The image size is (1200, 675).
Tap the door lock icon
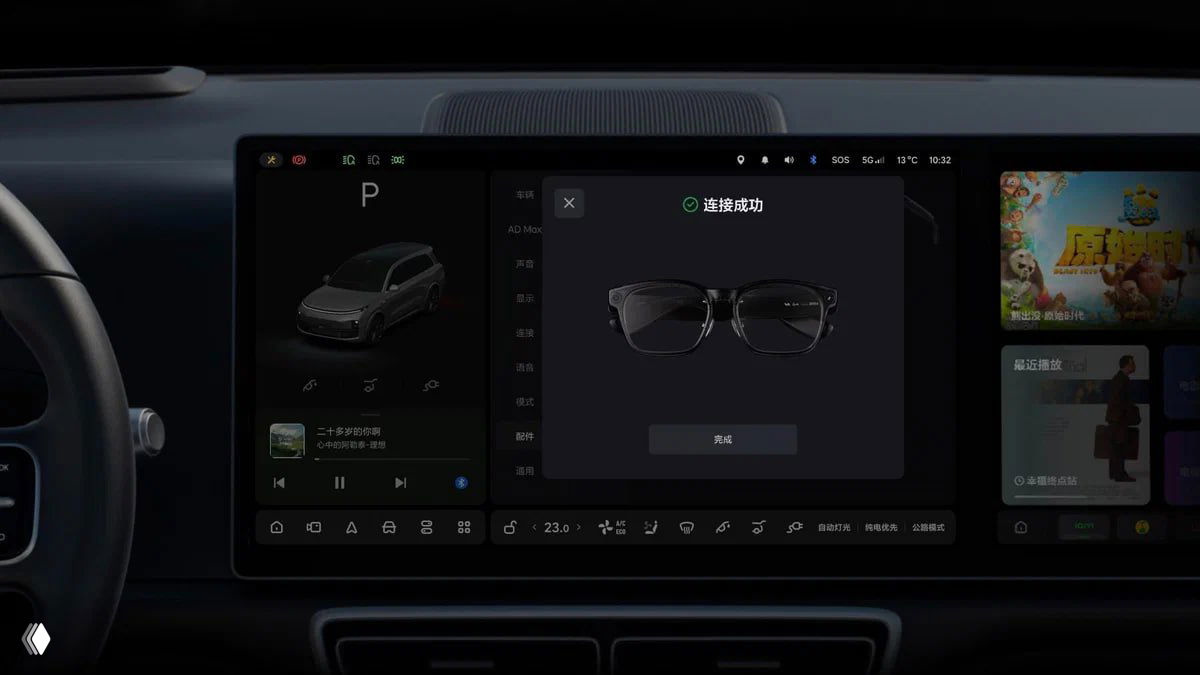510,527
